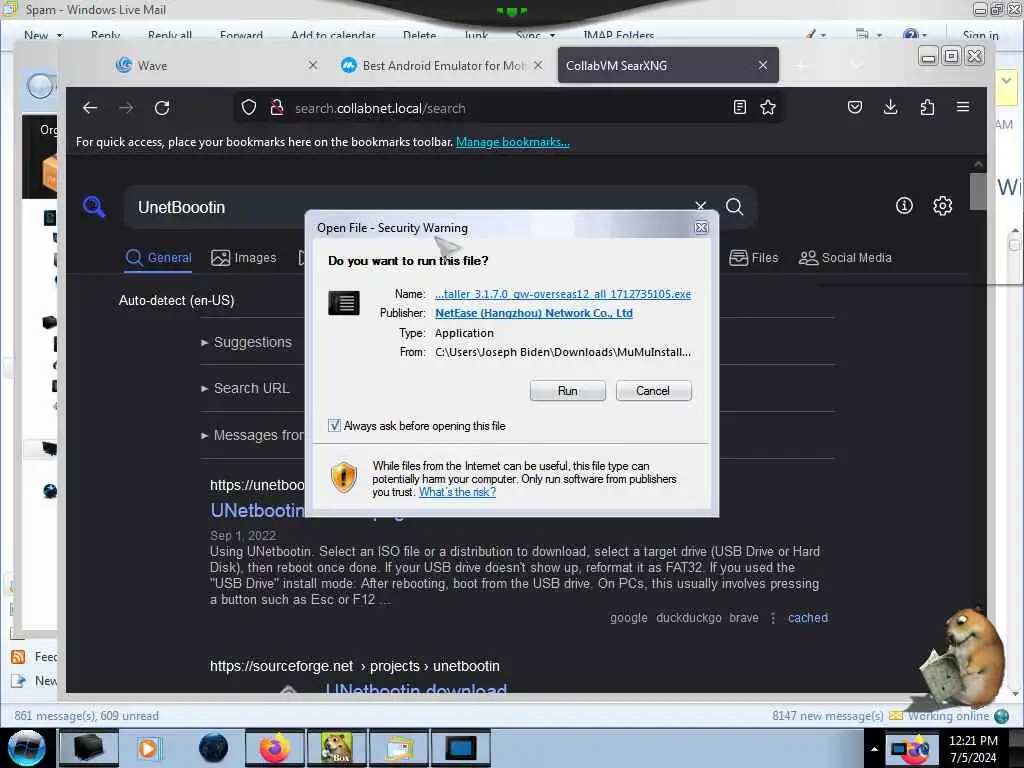Open the extensions puzzle icon
This screenshot has width=1024, height=768.
click(927, 107)
